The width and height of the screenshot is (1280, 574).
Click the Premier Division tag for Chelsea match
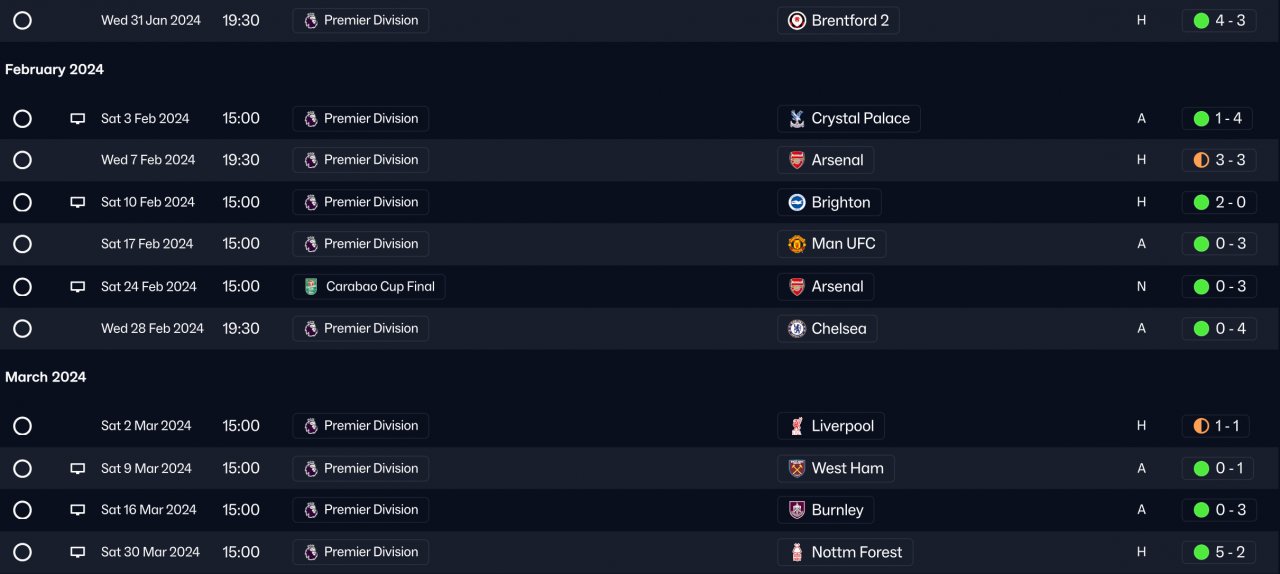(x=361, y=329)
